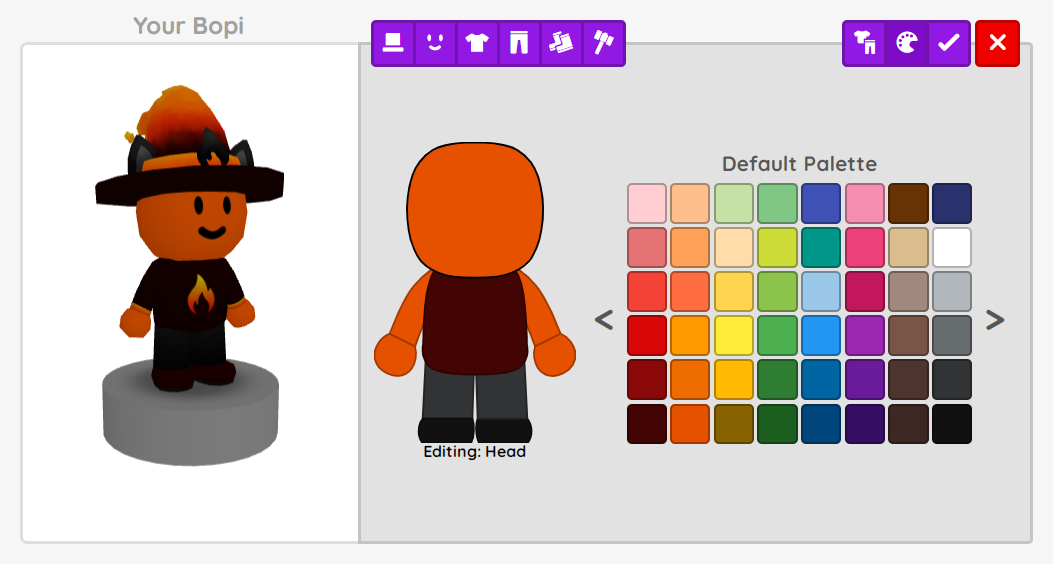This screenshot has height=564, width=1053.
Task: Pick the bright yellow color swatch
Action: coord(733,336)
